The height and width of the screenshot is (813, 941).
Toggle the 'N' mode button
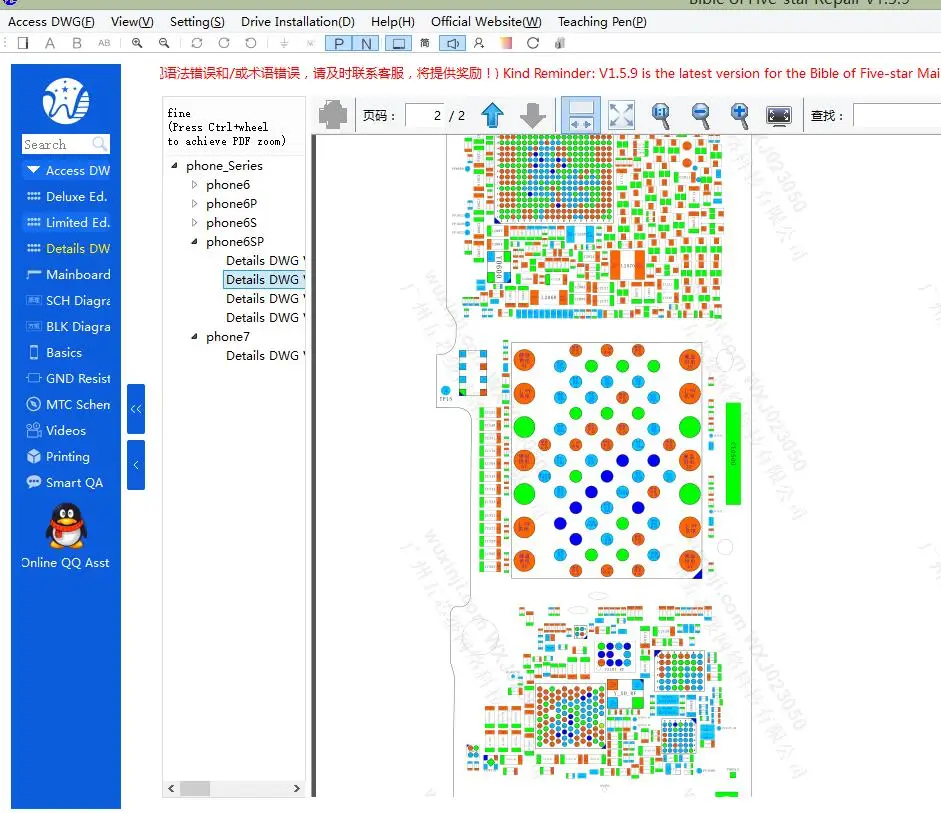coord(366,43)
